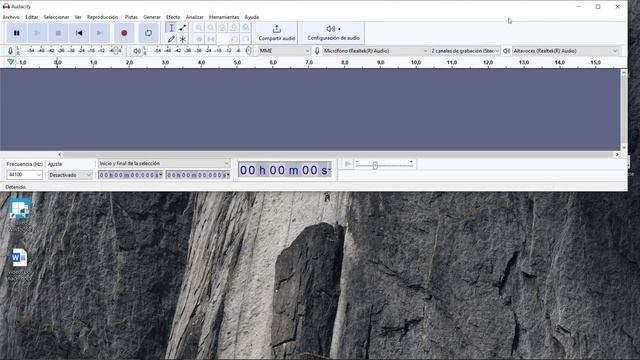Click Silence audio selection icon
This screenshot has width=640, height=360.
(x=211, y=39)
